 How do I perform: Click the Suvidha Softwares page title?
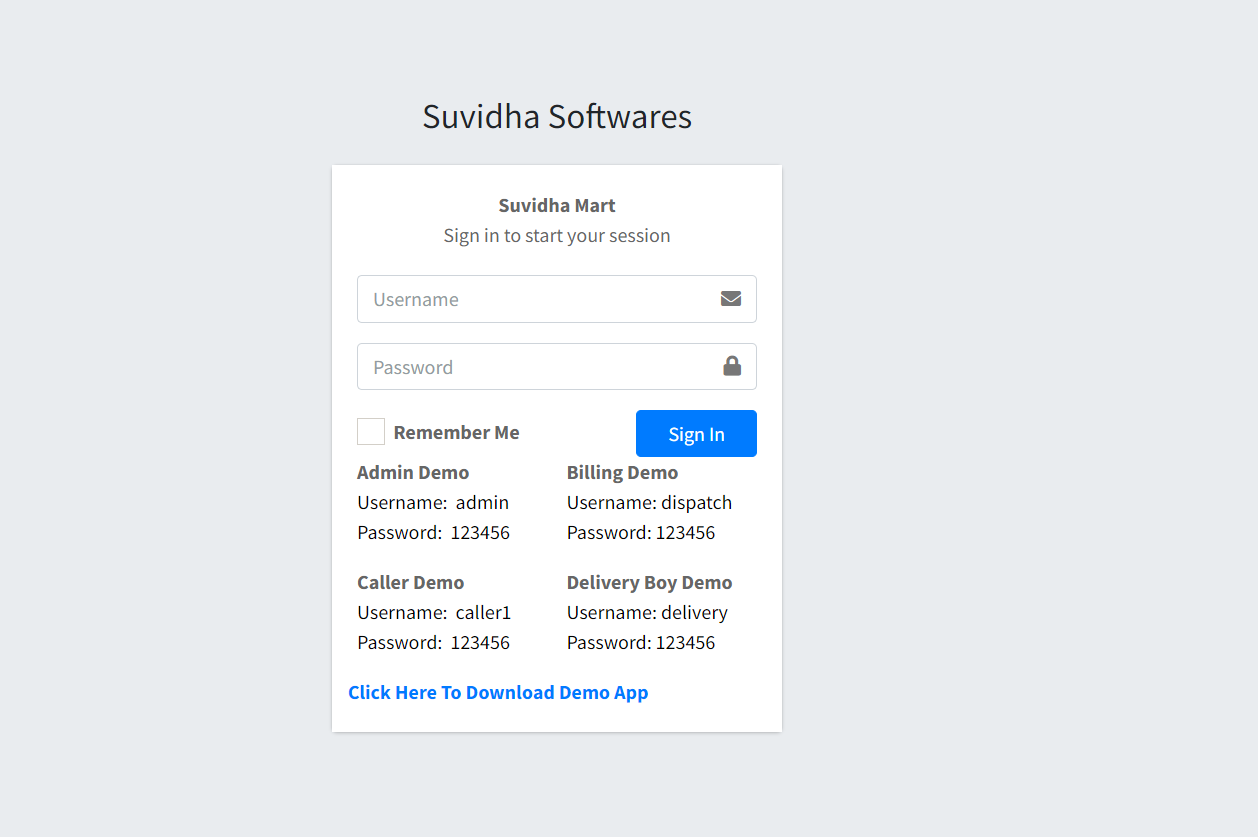(x=557, y=116)
